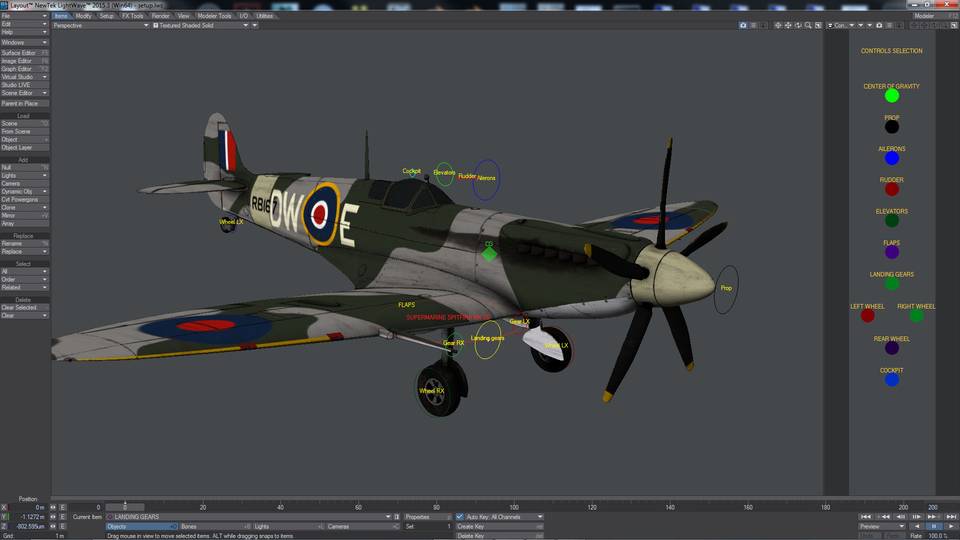Click the viewport zoom magnifier icon
The width and height of the screenshot is (960, 540).
tap(808, 25)
